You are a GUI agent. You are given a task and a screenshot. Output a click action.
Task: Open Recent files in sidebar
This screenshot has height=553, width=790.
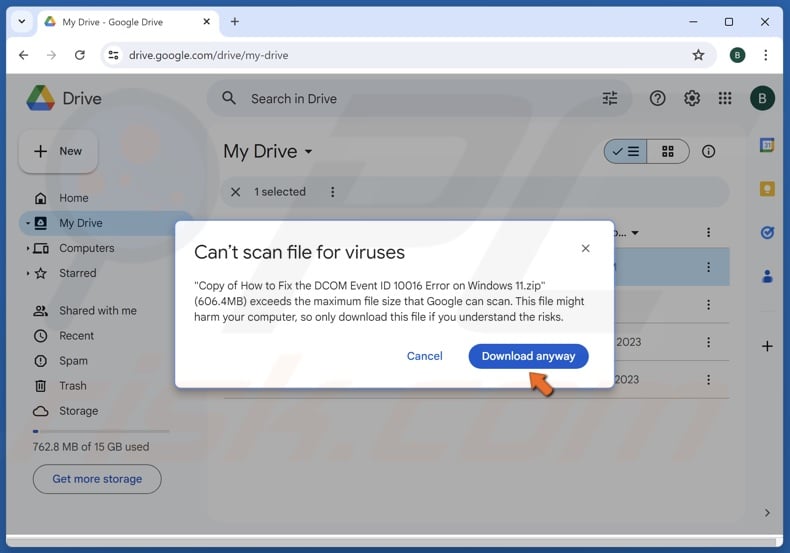coord(76,336)
